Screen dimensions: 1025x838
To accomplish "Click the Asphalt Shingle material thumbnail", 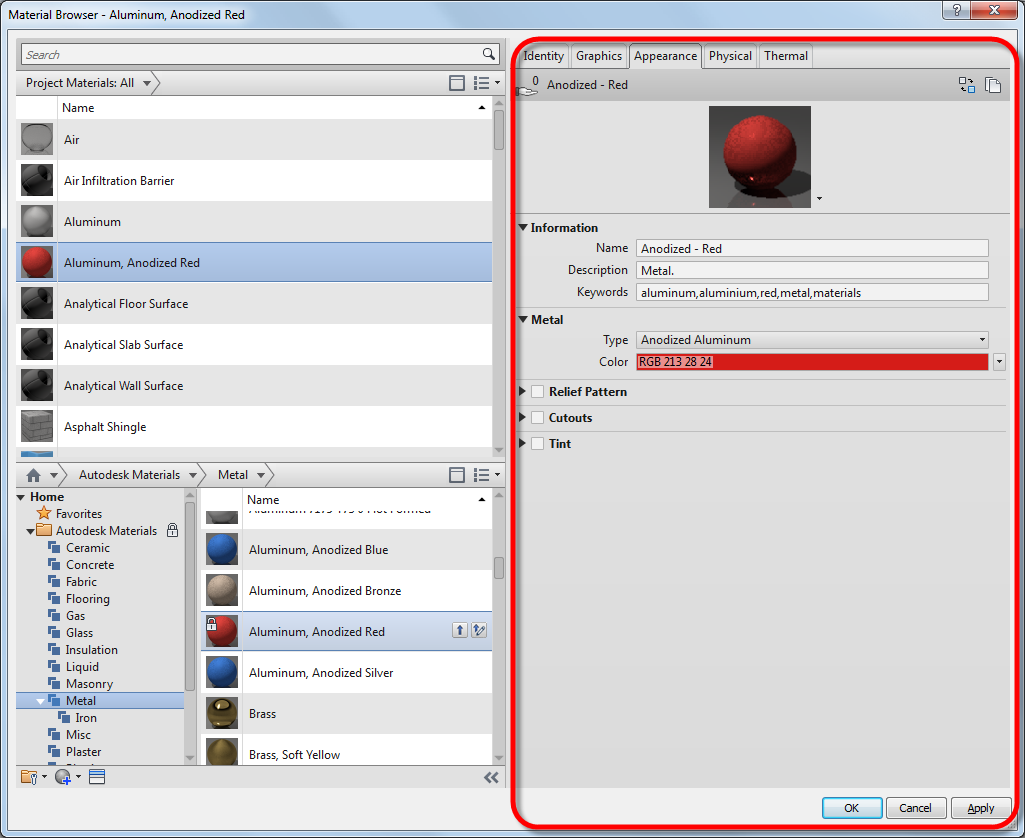I will 37,426.
